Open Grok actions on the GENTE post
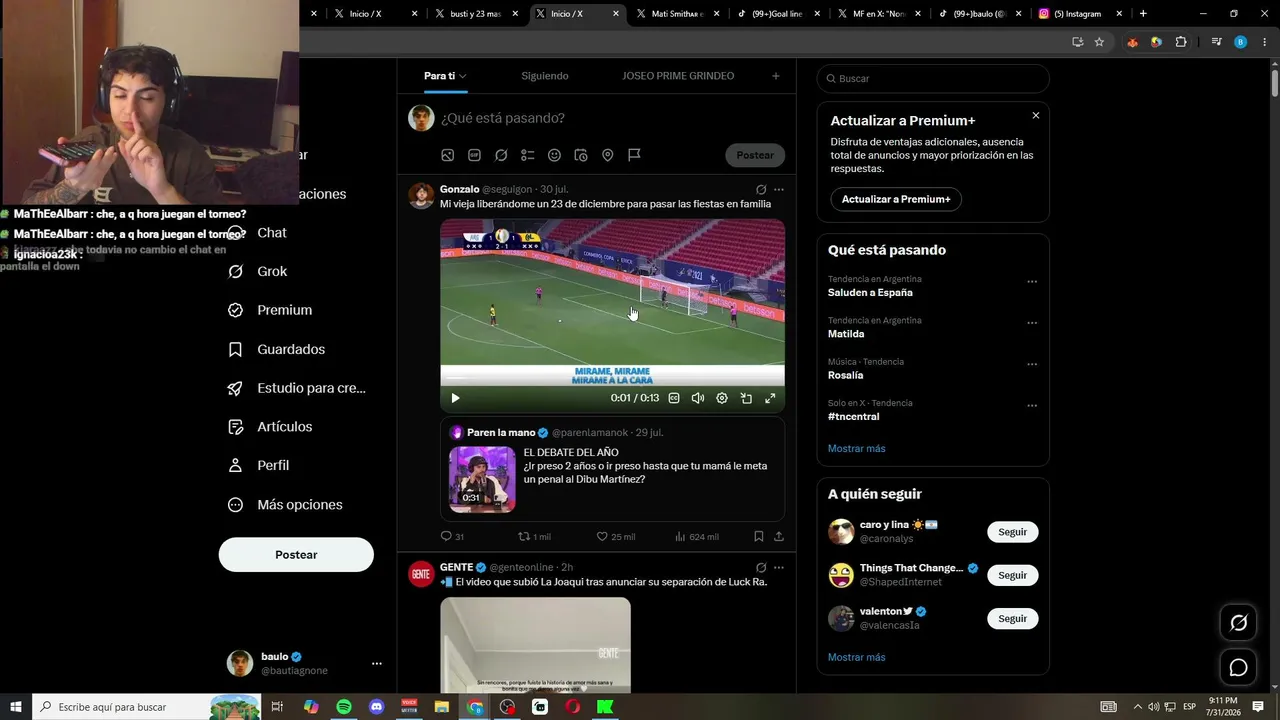This screenshot has height=720, width=1280. point(761,567)
